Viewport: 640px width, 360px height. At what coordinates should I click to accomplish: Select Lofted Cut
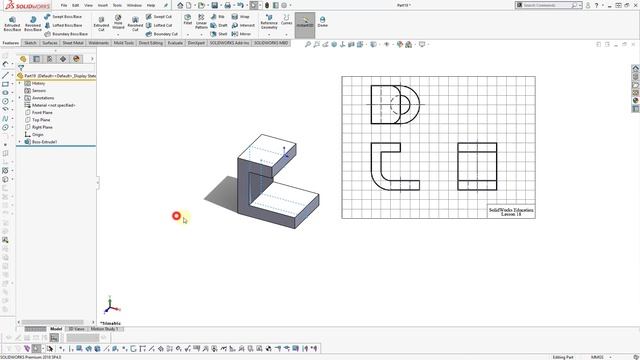(159, 25)
